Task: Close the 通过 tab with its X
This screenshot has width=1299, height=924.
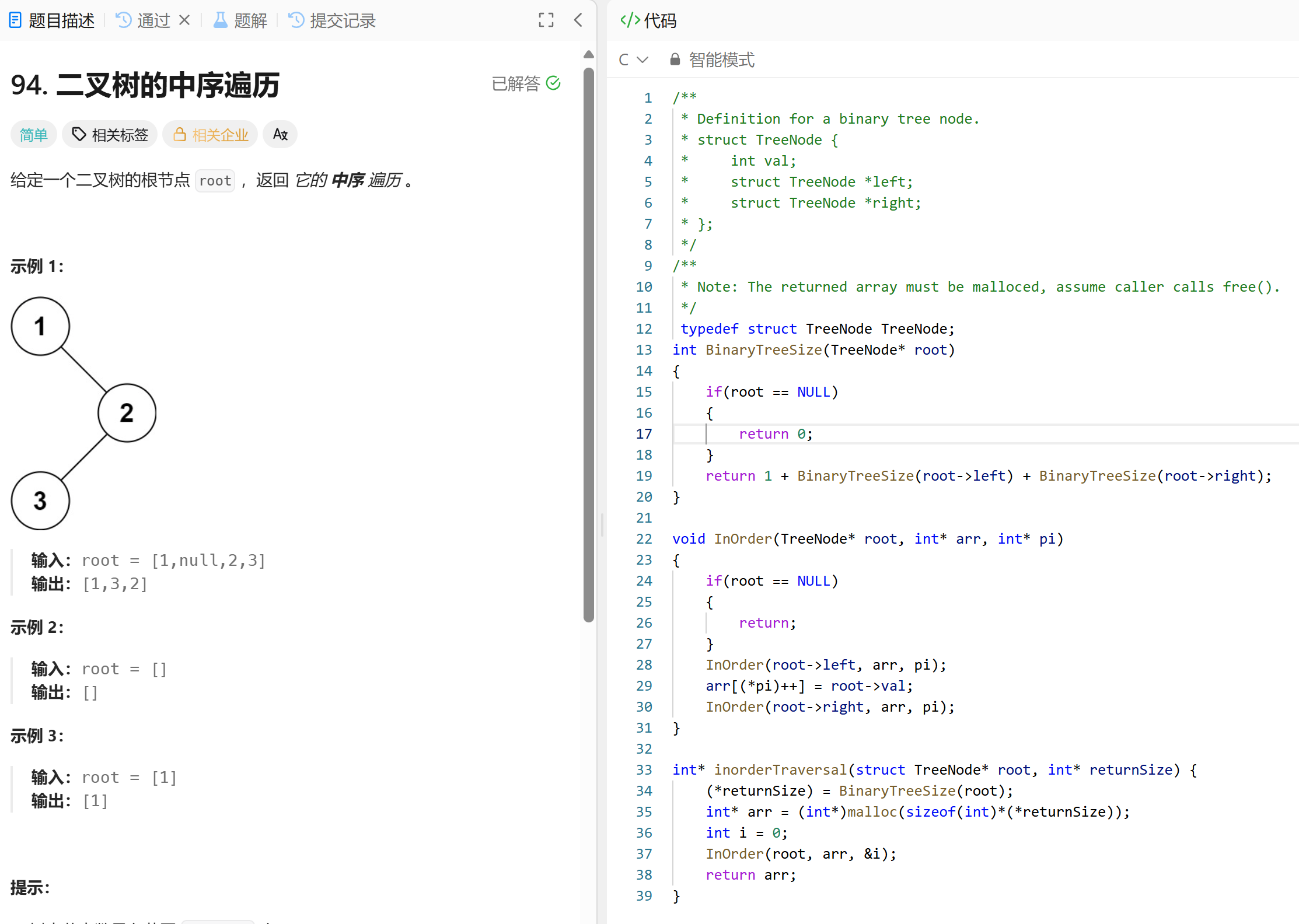Action: tap(184, 20)
